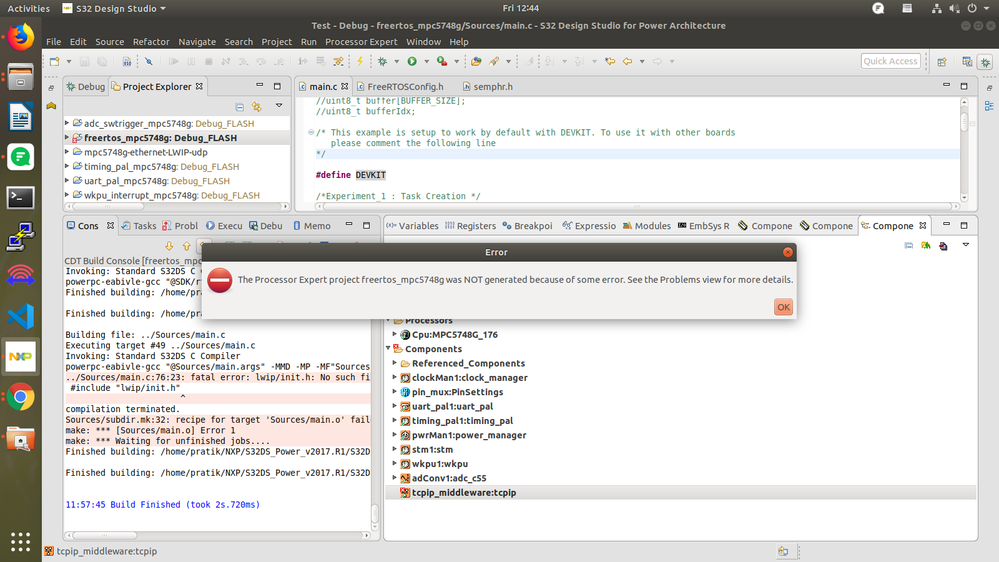Close the Error dialog with red X
The image size is (999, 562).
pyautogui.click(x=787, y=252)
